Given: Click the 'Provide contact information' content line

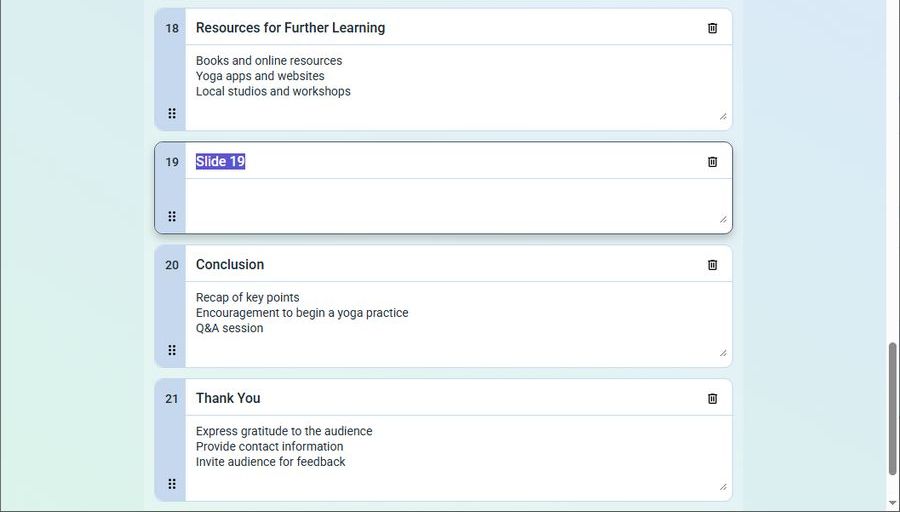Looking at the screenshot, I should [x=269, y=447].
